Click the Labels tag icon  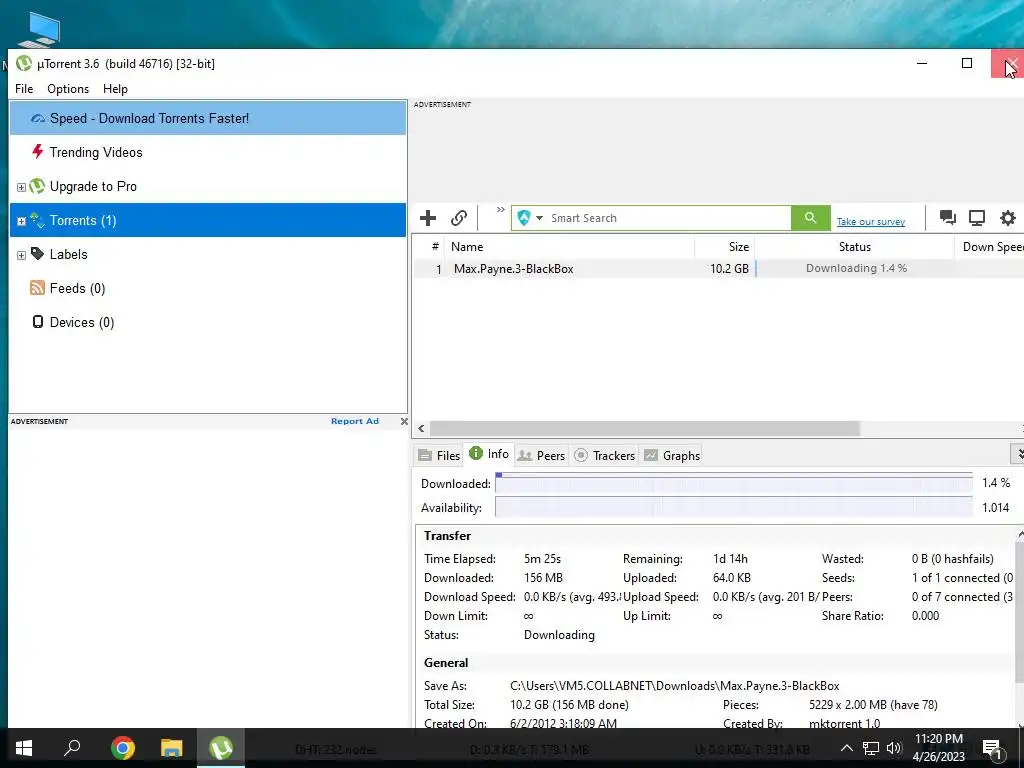click(x=38, y=253)
